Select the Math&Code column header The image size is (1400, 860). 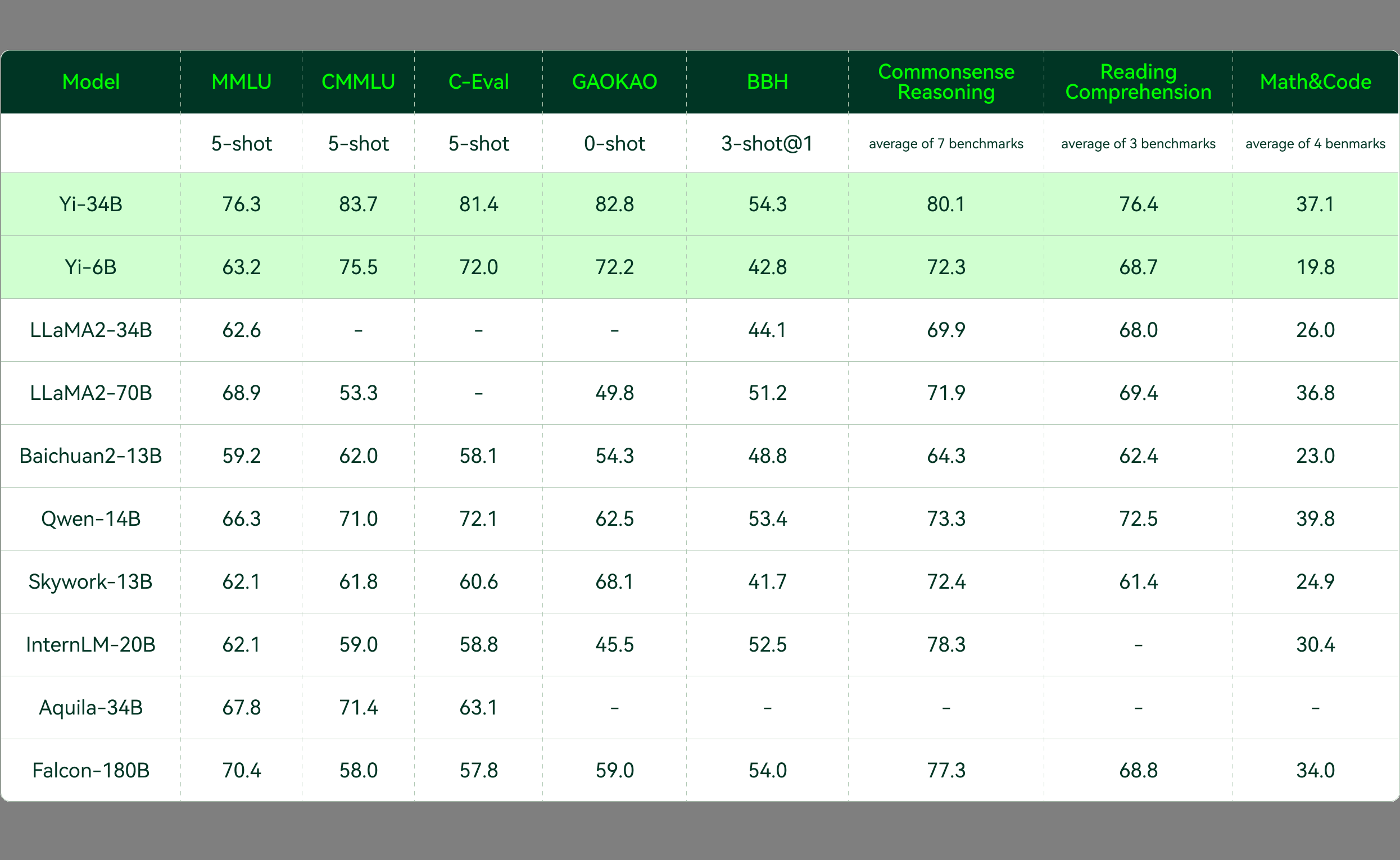pos(1315,82)
